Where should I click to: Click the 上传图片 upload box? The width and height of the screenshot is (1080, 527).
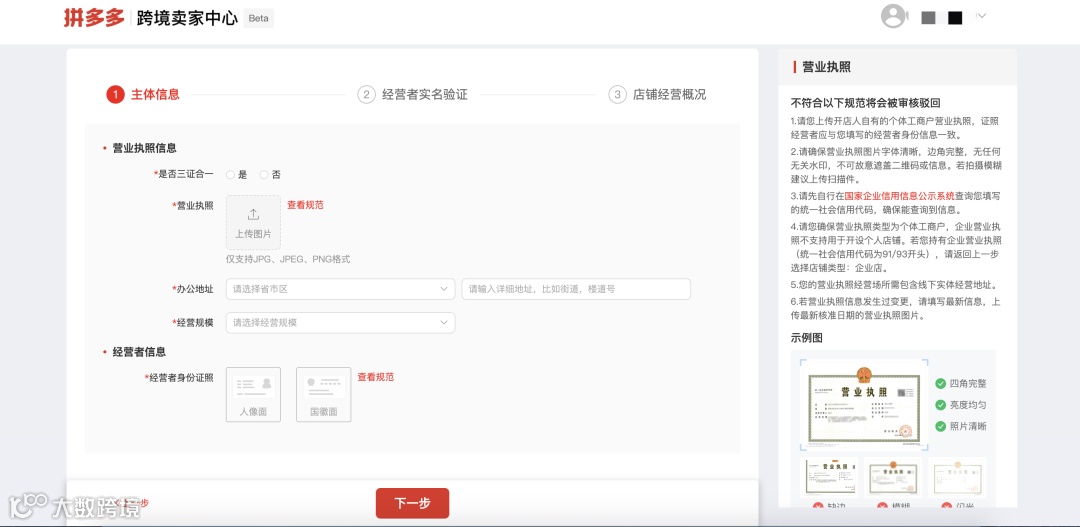pos(253,222)
